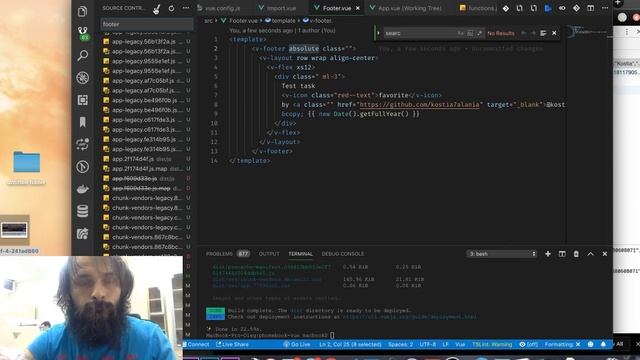Open the bash terminal selector dropdown

502,254
